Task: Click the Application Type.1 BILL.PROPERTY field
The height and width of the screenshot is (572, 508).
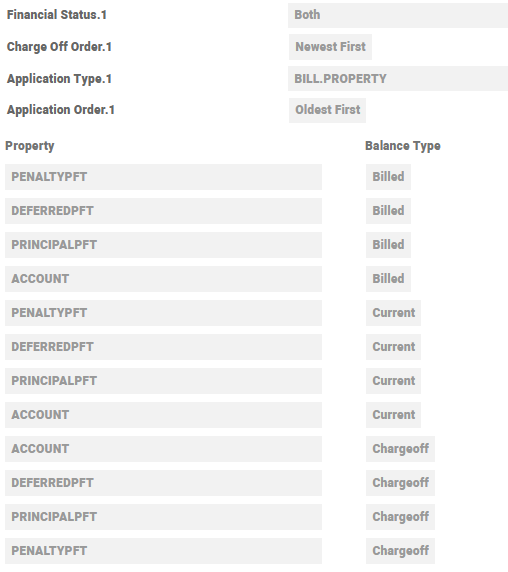Action: pos(398,79)
